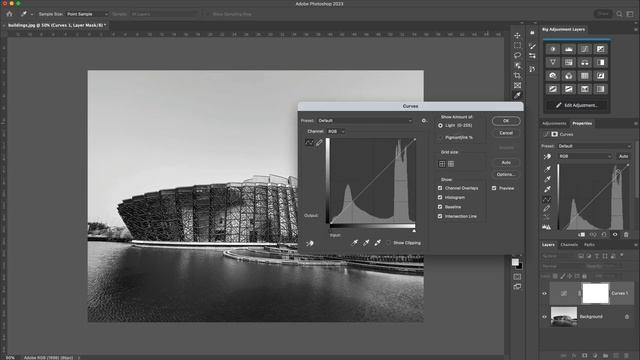Viewport: 640px width, 360px height.
Task: Open the Preset dropdown in the Properties panel
Action: coord(594,146)
